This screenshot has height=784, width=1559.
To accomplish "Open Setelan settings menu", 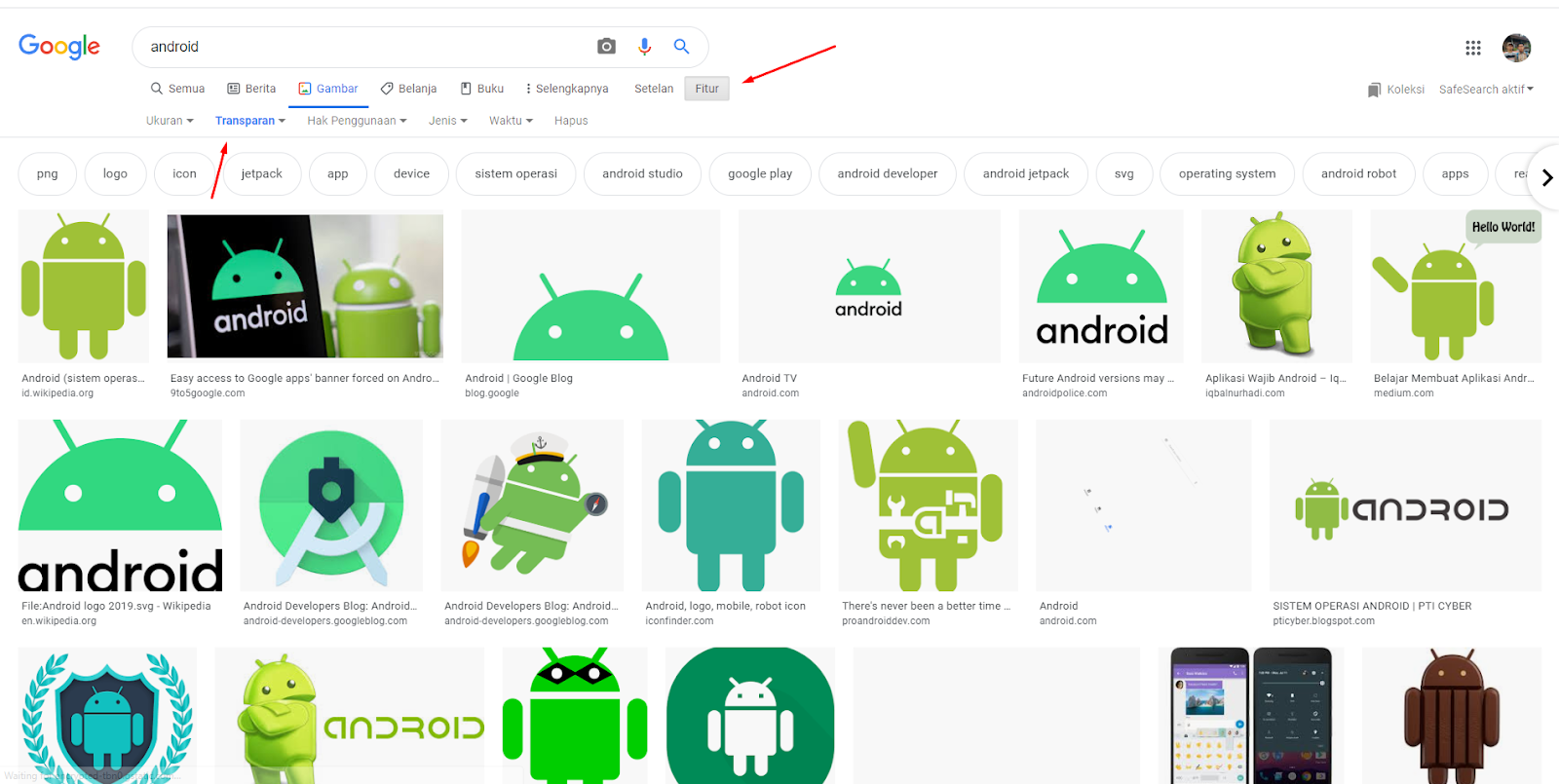I will [x=654, y=89].
